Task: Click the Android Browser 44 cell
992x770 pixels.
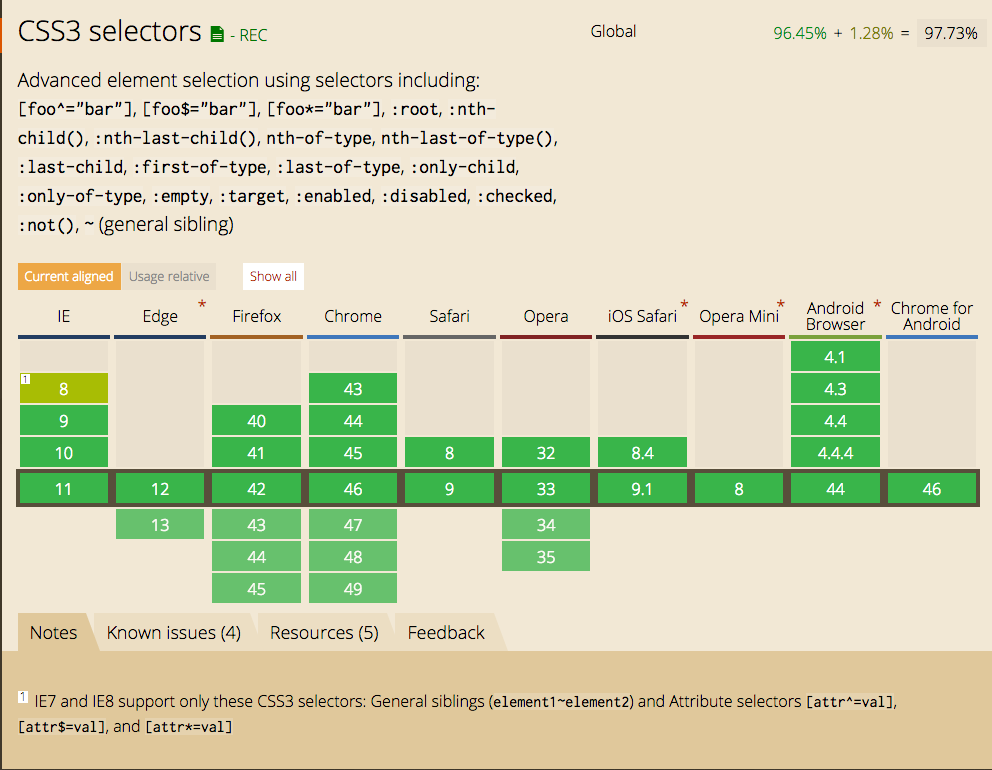Action: point(835,488)
